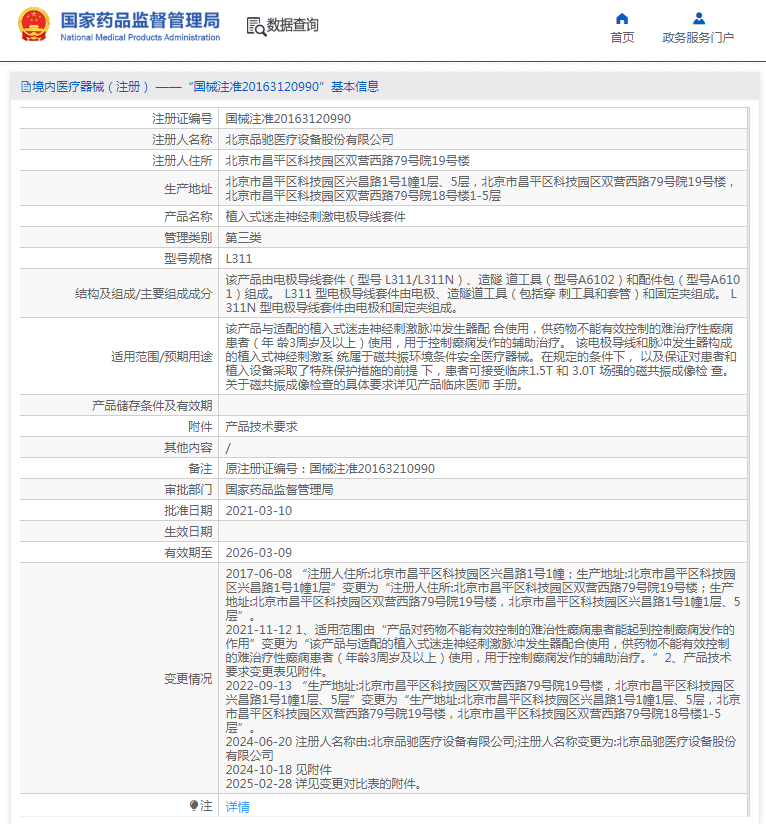This screenshot has width=766, height=824.
Task: Click the page heading 国械注准20163120990 基本信息
Action: [284, 87]
